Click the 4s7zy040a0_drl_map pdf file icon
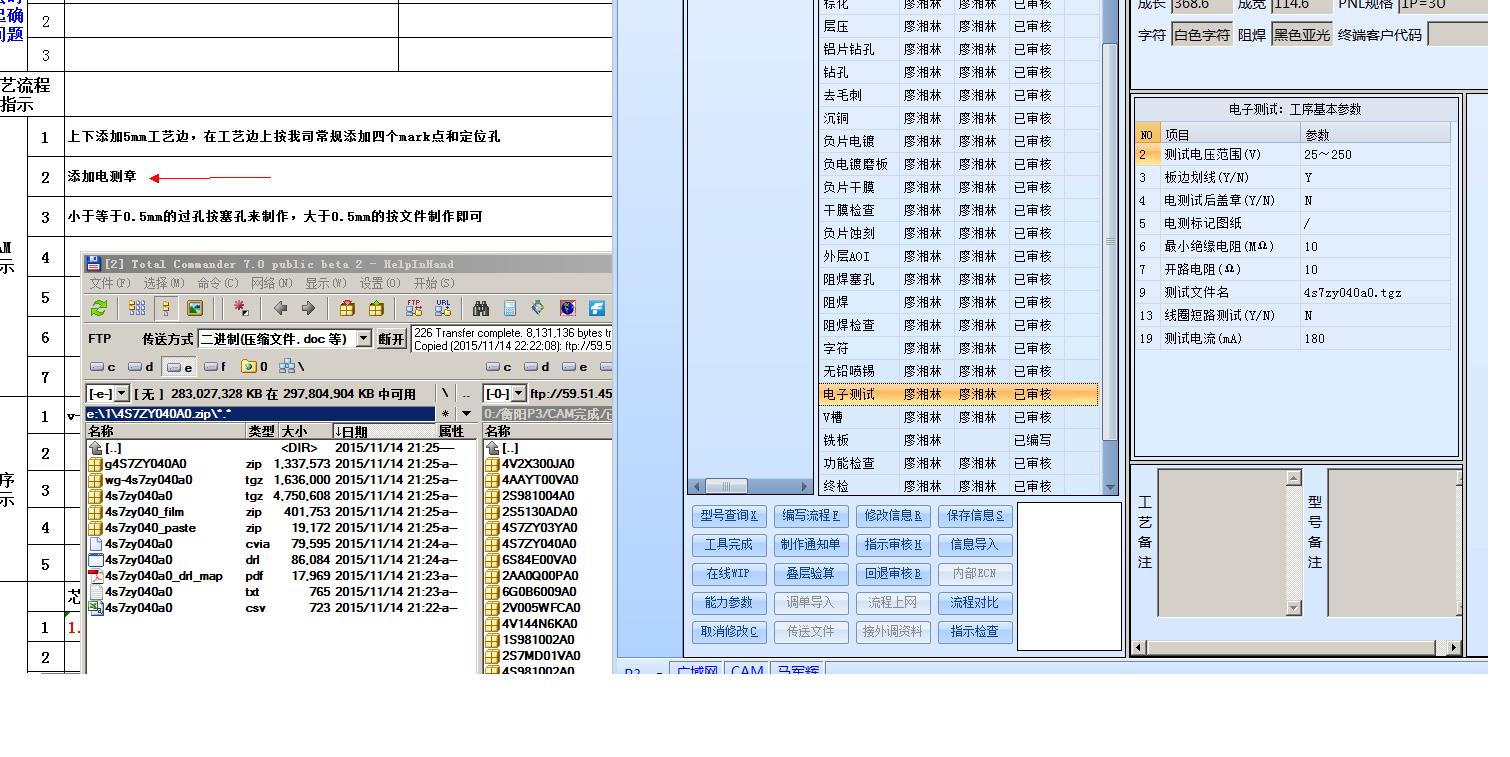The width and height of the screenshot is (1510, 757). 96,576
